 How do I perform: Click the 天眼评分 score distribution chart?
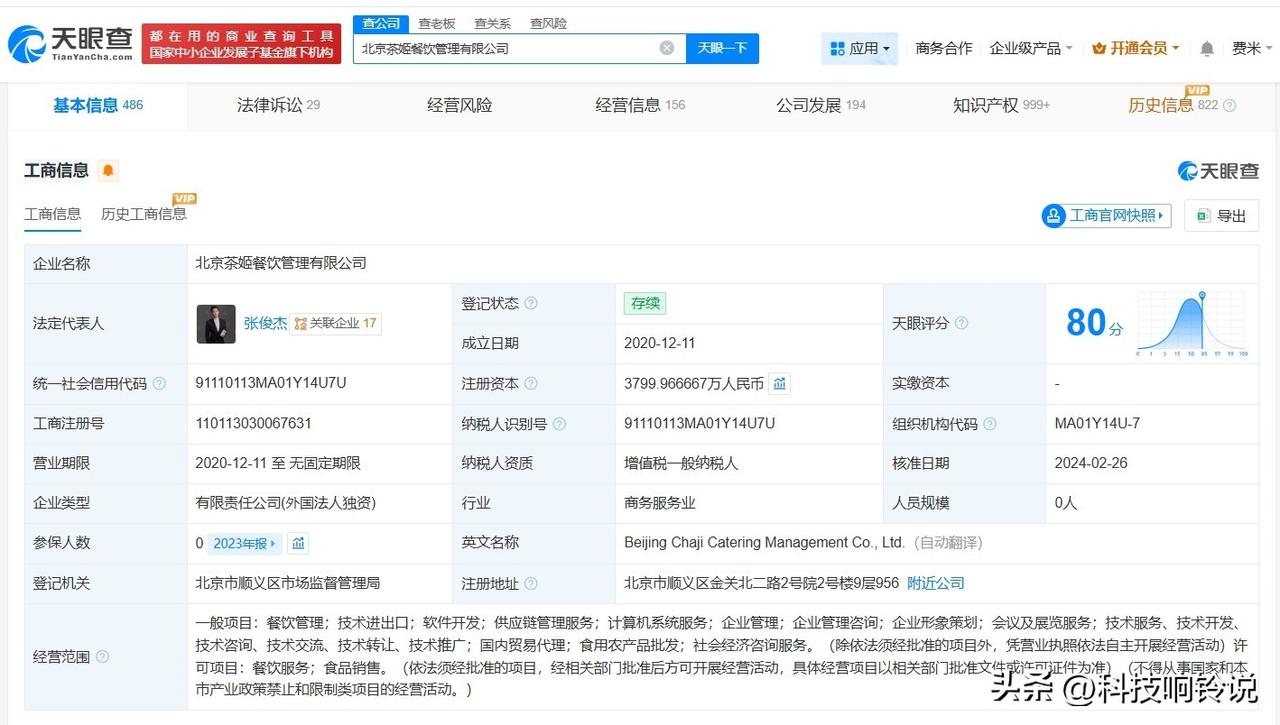(1191, 324)
